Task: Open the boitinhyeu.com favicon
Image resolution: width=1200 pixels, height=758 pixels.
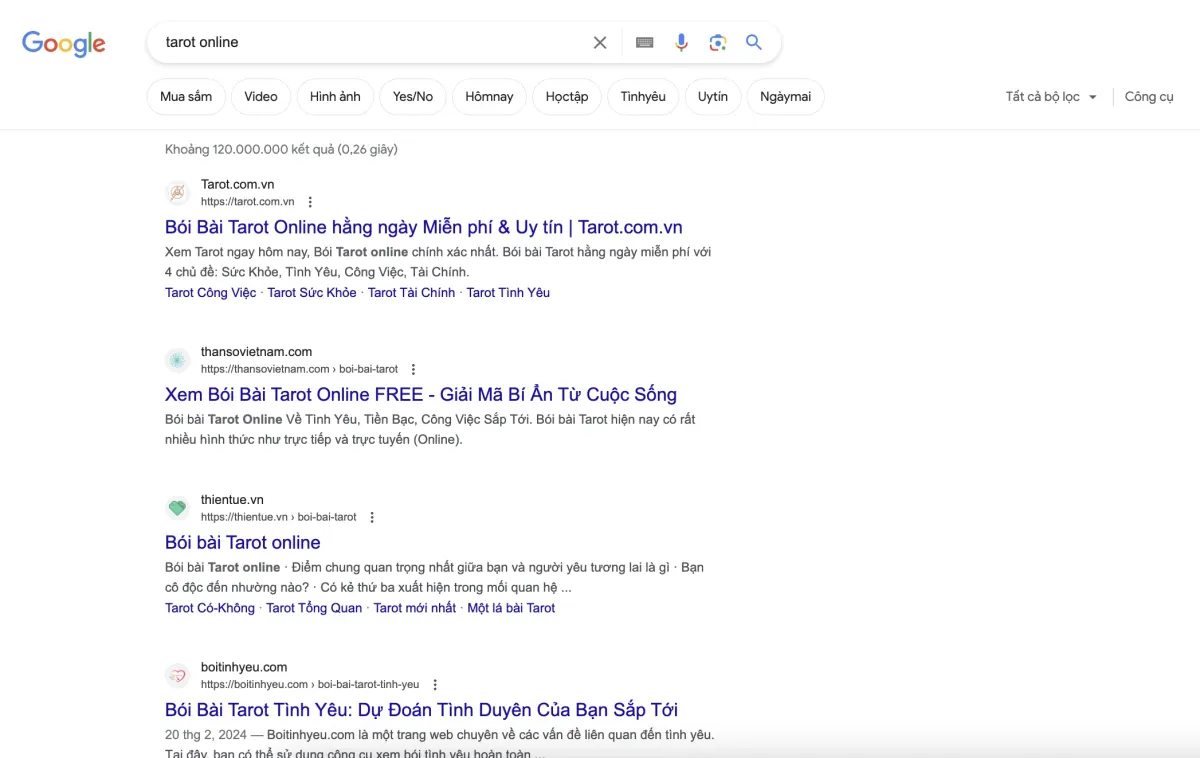Action: 177,675
